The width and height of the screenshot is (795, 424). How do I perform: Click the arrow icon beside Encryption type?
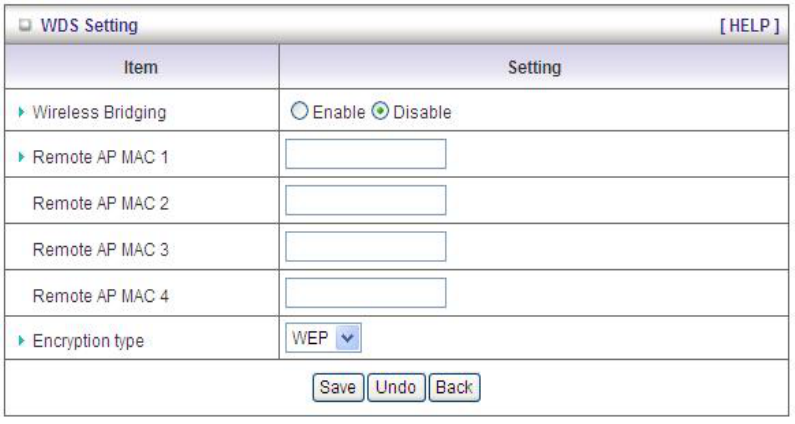(x=23, y=341)
